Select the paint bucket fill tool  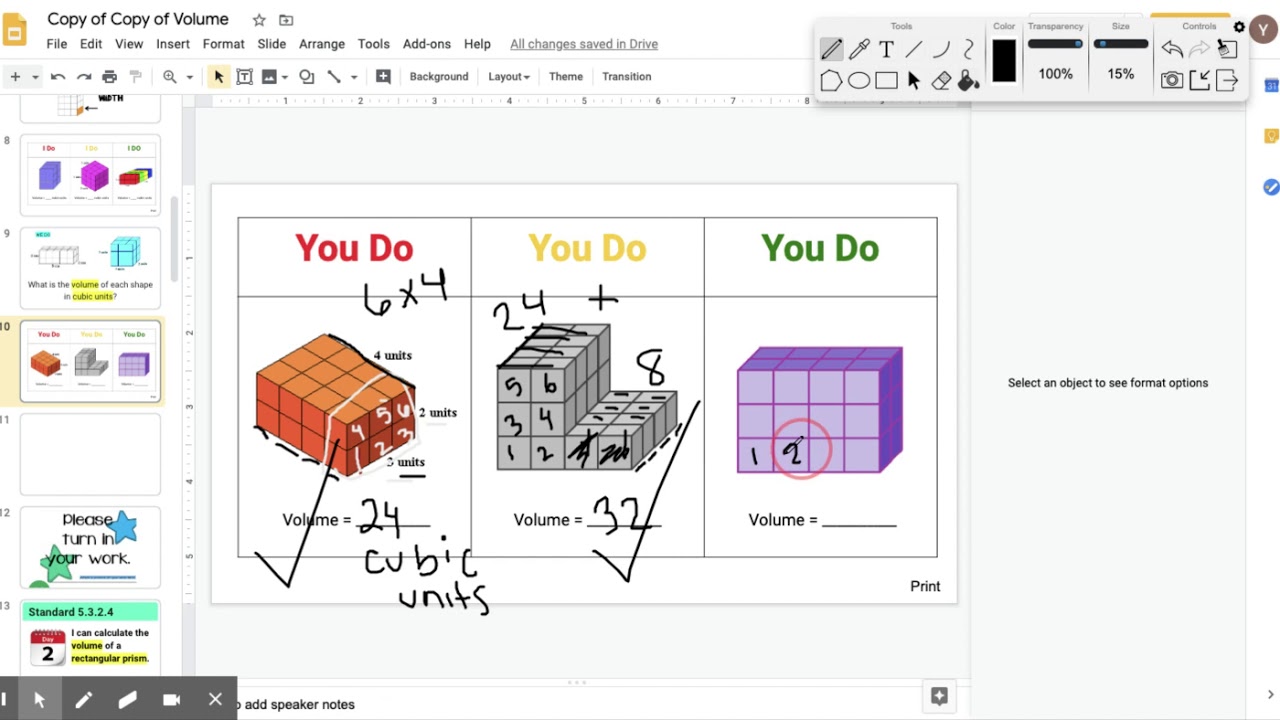coord(968,81)
